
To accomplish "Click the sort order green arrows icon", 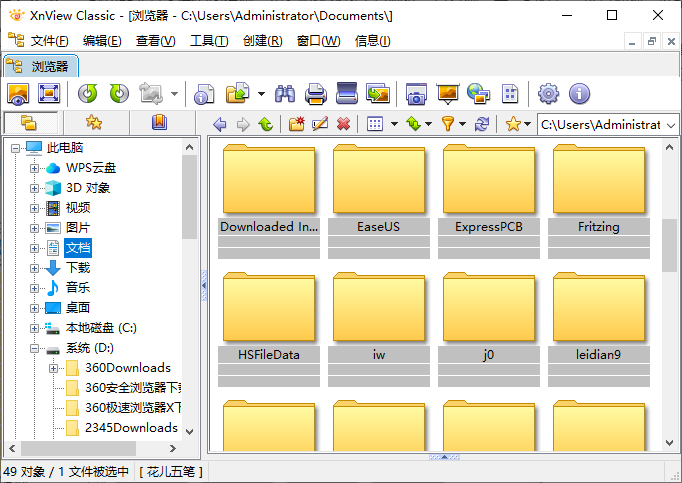I will pos(414,124).
